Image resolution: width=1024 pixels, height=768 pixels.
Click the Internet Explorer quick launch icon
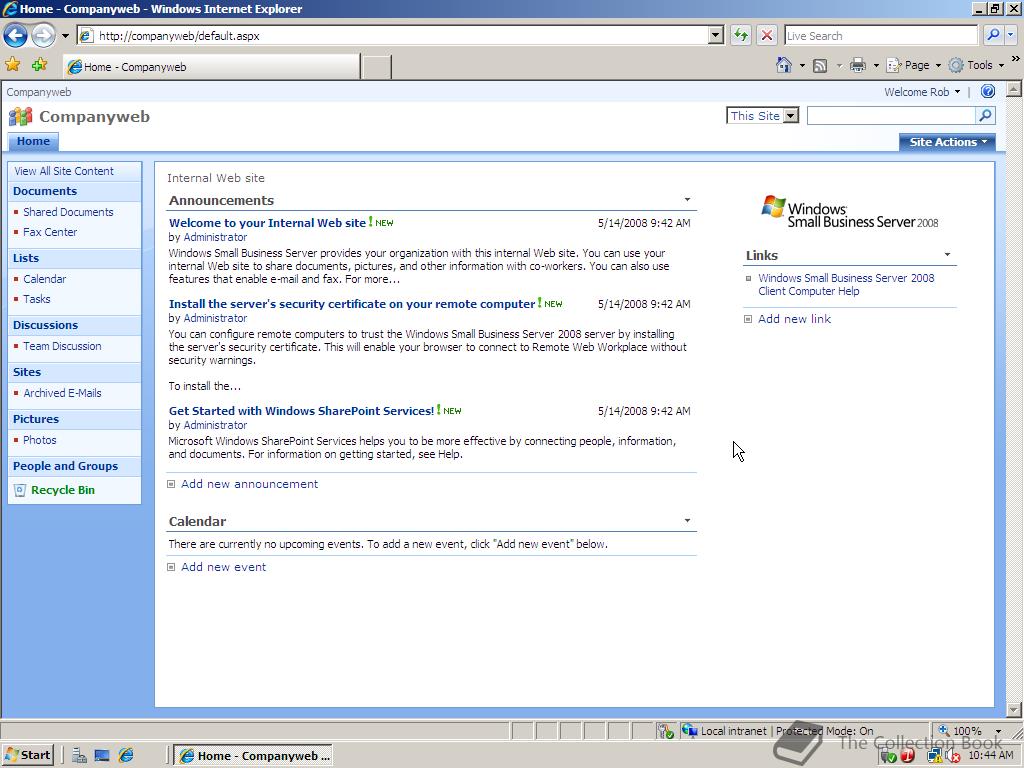coord(125,756)
